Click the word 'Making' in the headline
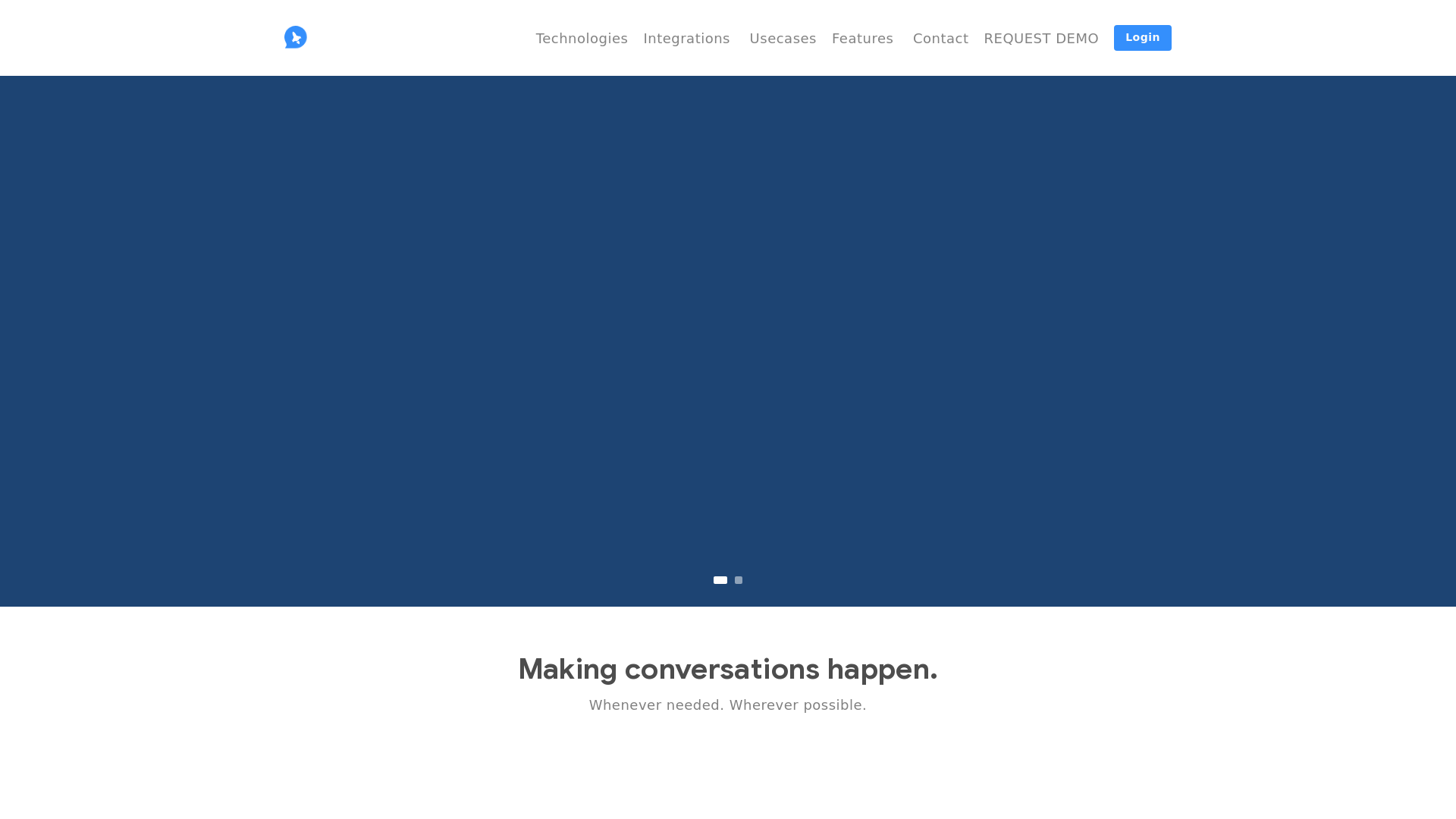The width and height of the screenshot is (1456, 819). [567, 669]
